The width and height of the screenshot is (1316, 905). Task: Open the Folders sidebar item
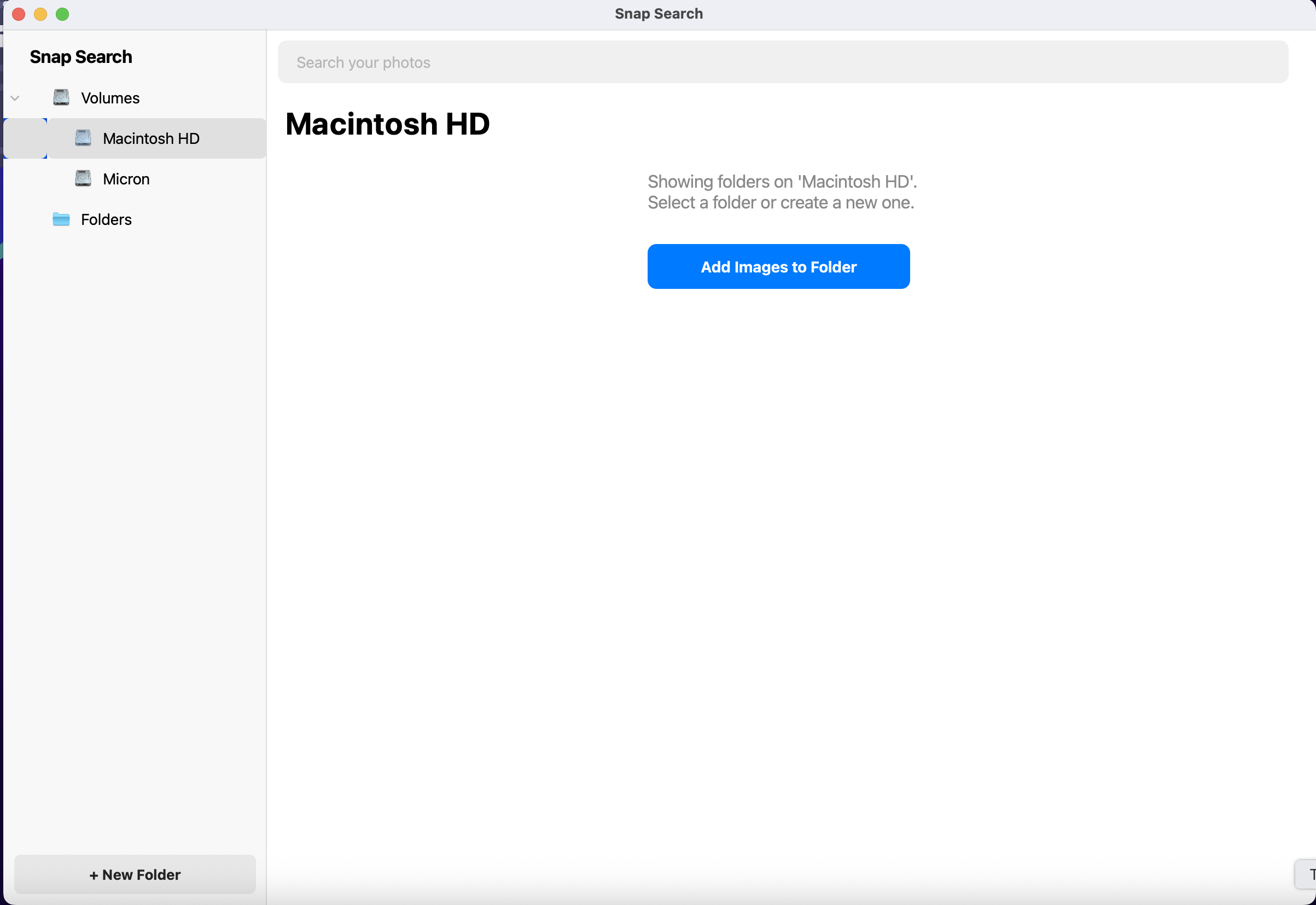click(106, 219)
